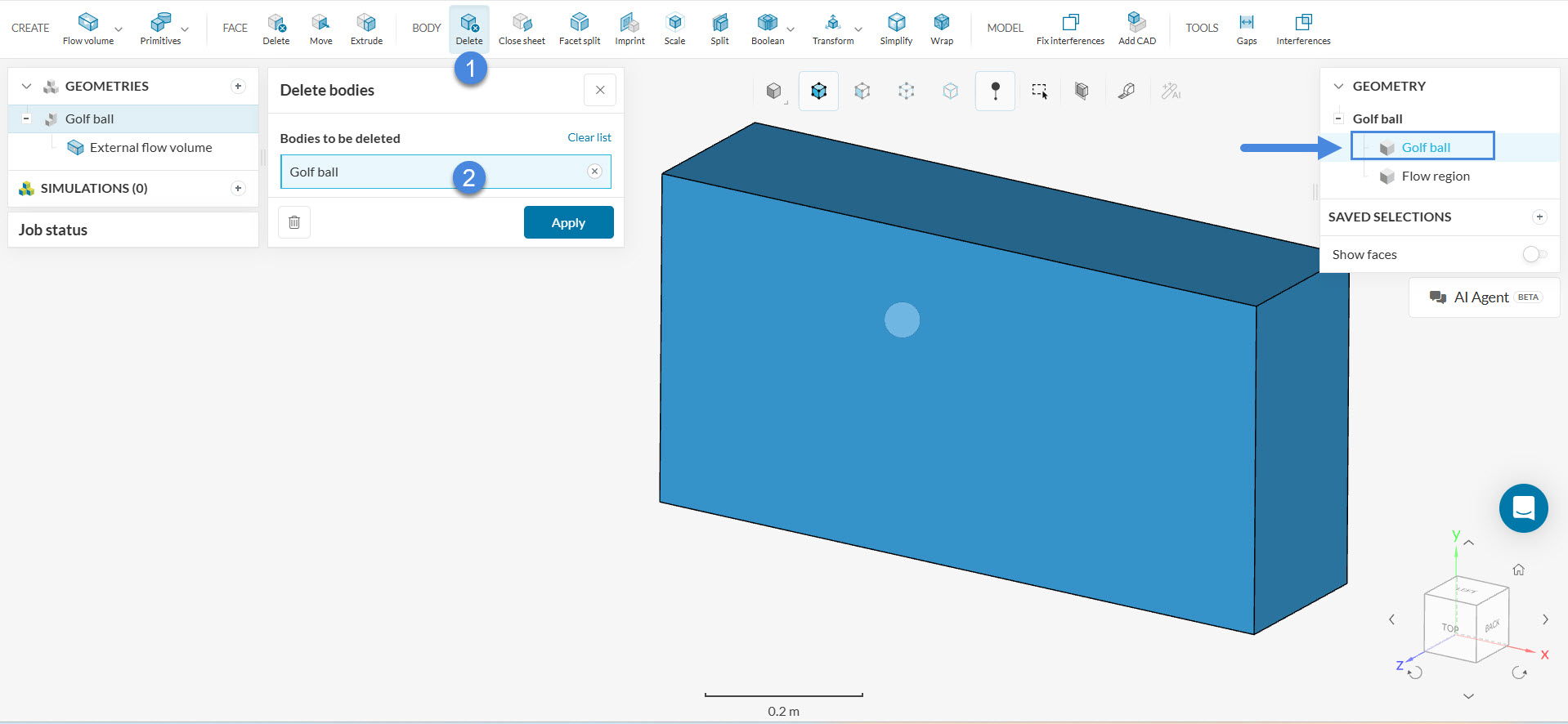The width and height of the screenshot is (1568, 724).
Task: Select External flow volume in tree
Action: 150,148
